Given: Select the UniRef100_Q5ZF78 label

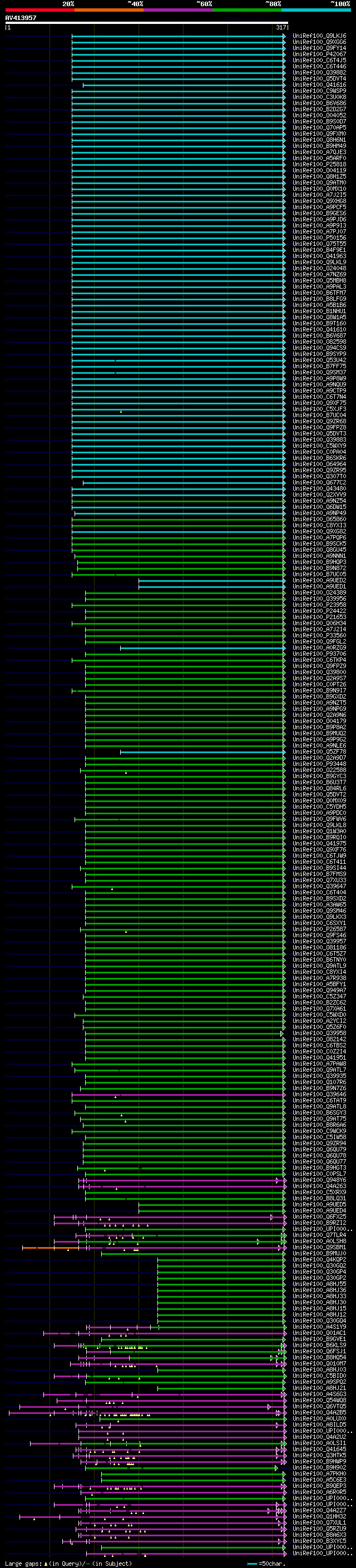Looking at the screenshot, I should click(319, 751).
